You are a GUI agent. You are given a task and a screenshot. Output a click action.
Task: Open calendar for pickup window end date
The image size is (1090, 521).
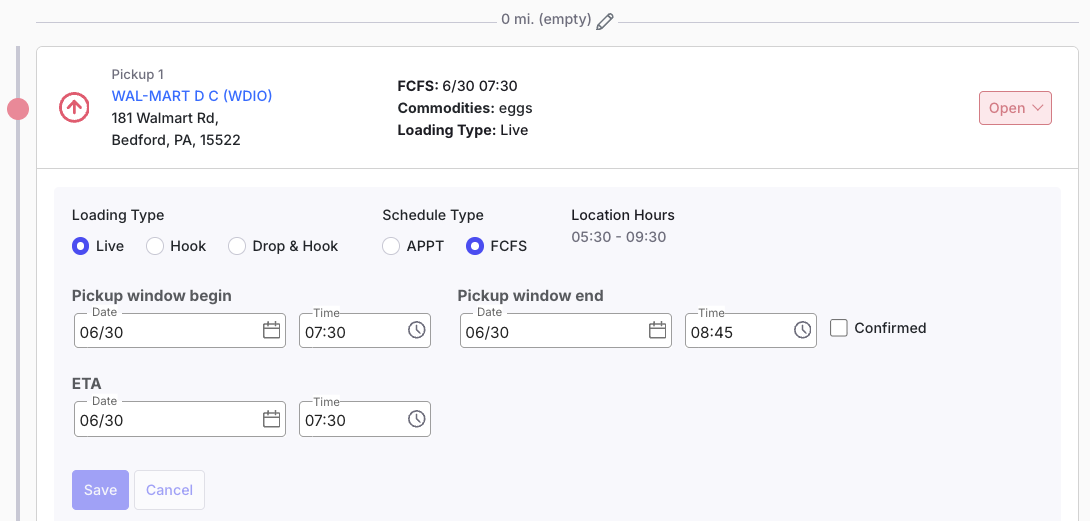658,330
